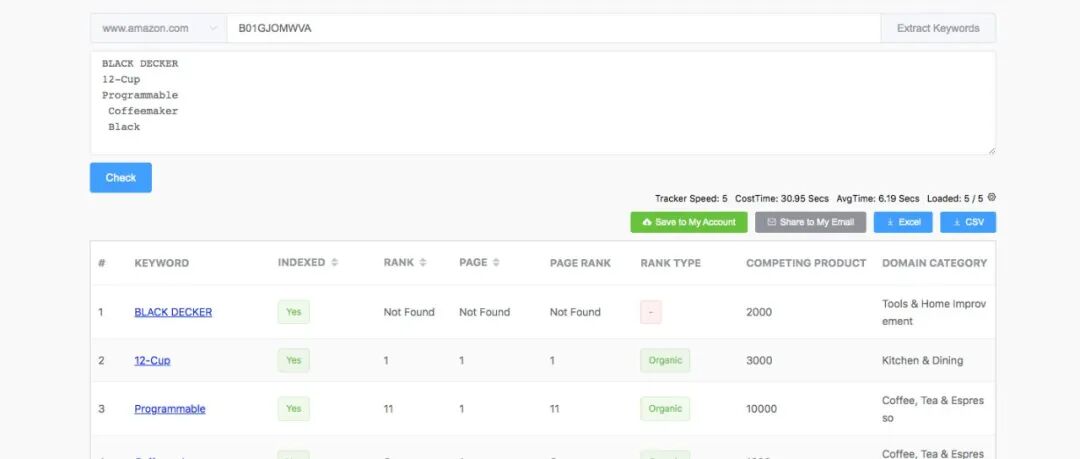Click the resize handle of the keywords textarea
The height and width of the screenshot is (459, 1080).
coord(991,150)
